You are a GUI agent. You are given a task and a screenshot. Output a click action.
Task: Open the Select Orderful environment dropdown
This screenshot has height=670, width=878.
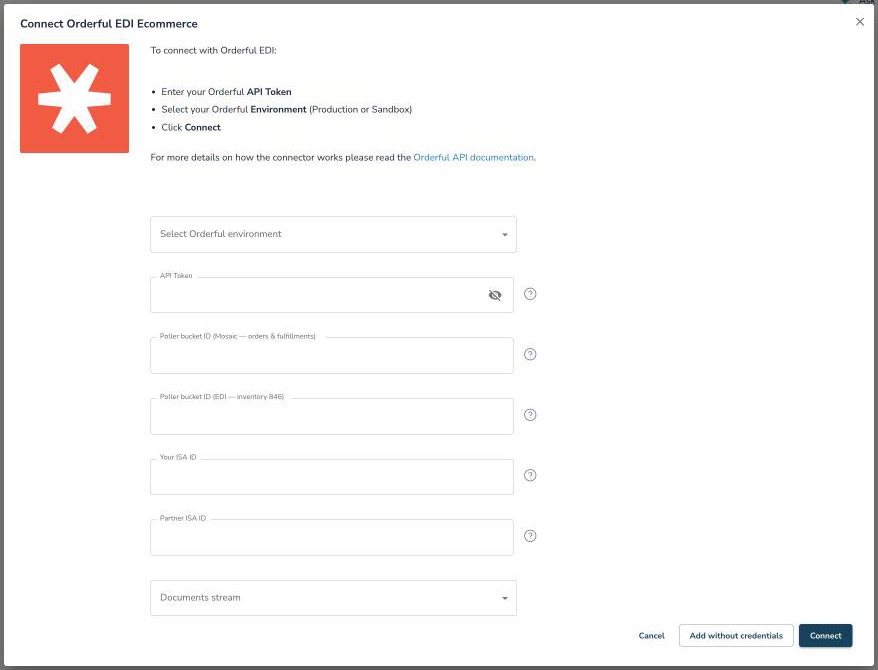333,234
